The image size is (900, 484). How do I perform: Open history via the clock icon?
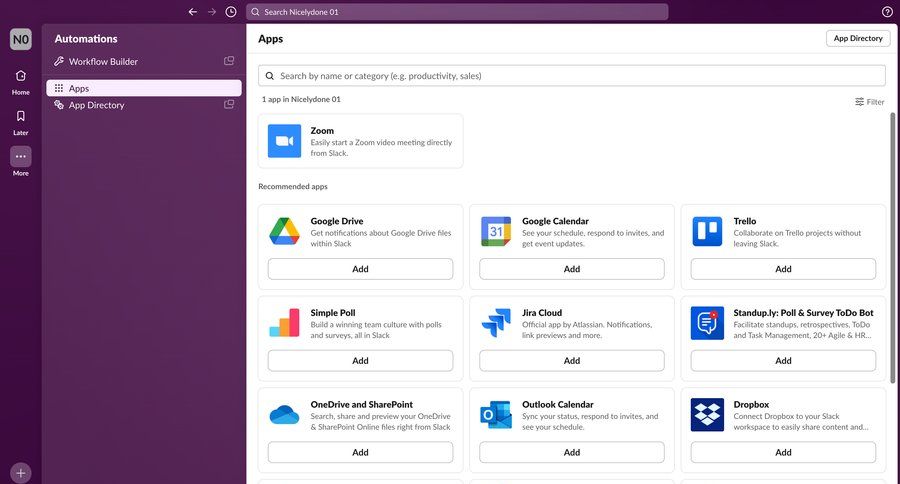click(231, 11)
